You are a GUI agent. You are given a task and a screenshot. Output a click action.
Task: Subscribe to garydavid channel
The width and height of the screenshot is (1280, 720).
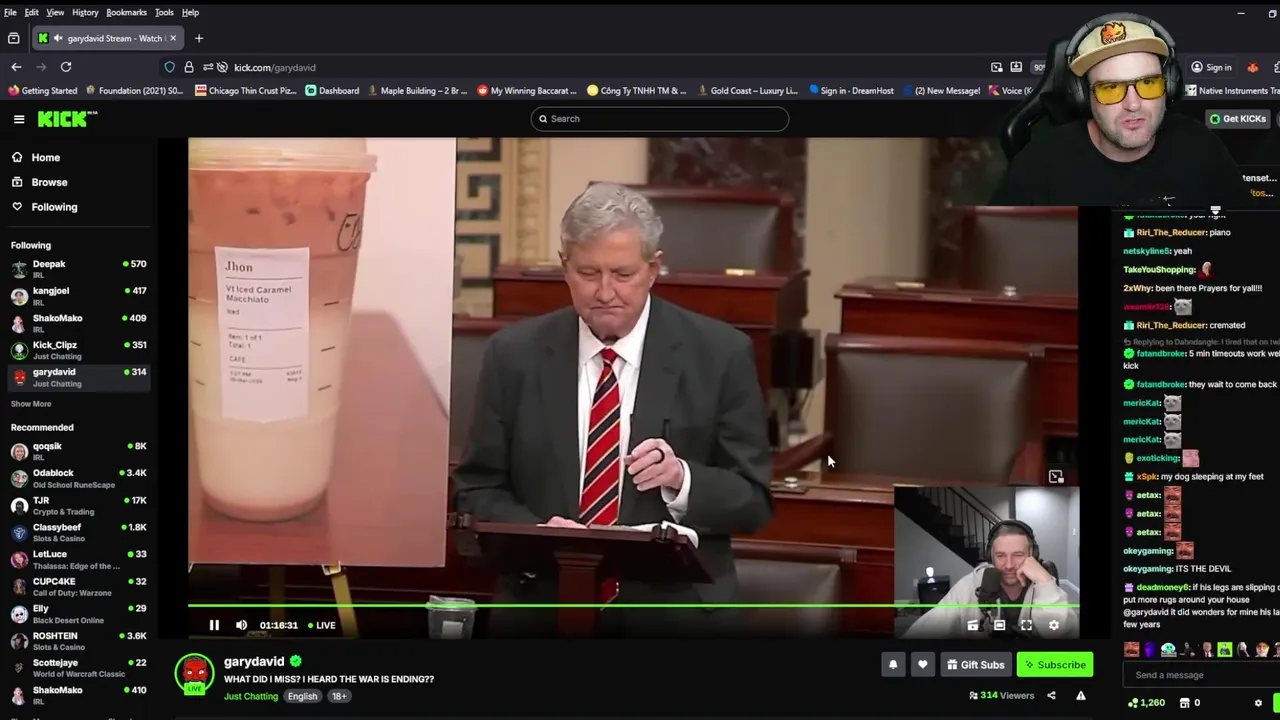[x=1055, y=664]
